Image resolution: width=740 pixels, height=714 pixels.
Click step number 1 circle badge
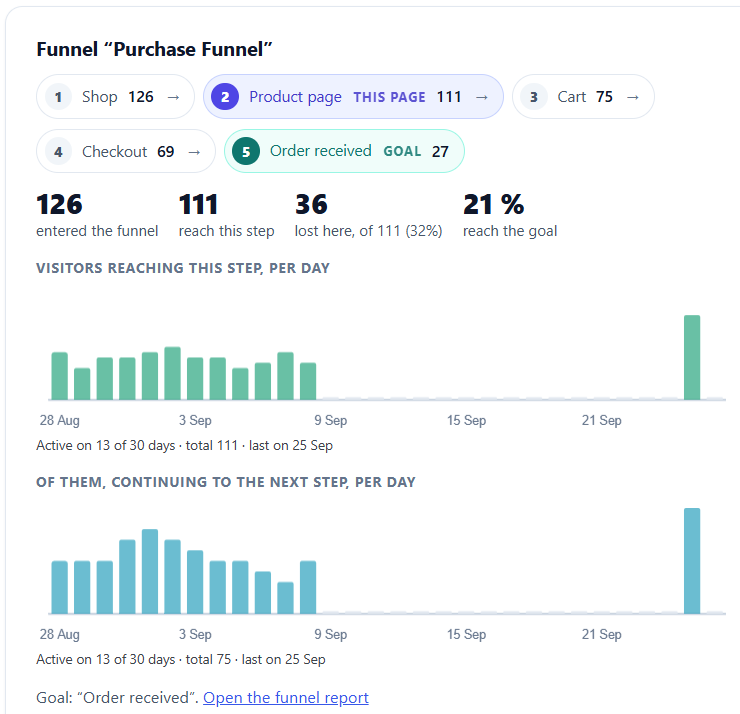[59, 97]
